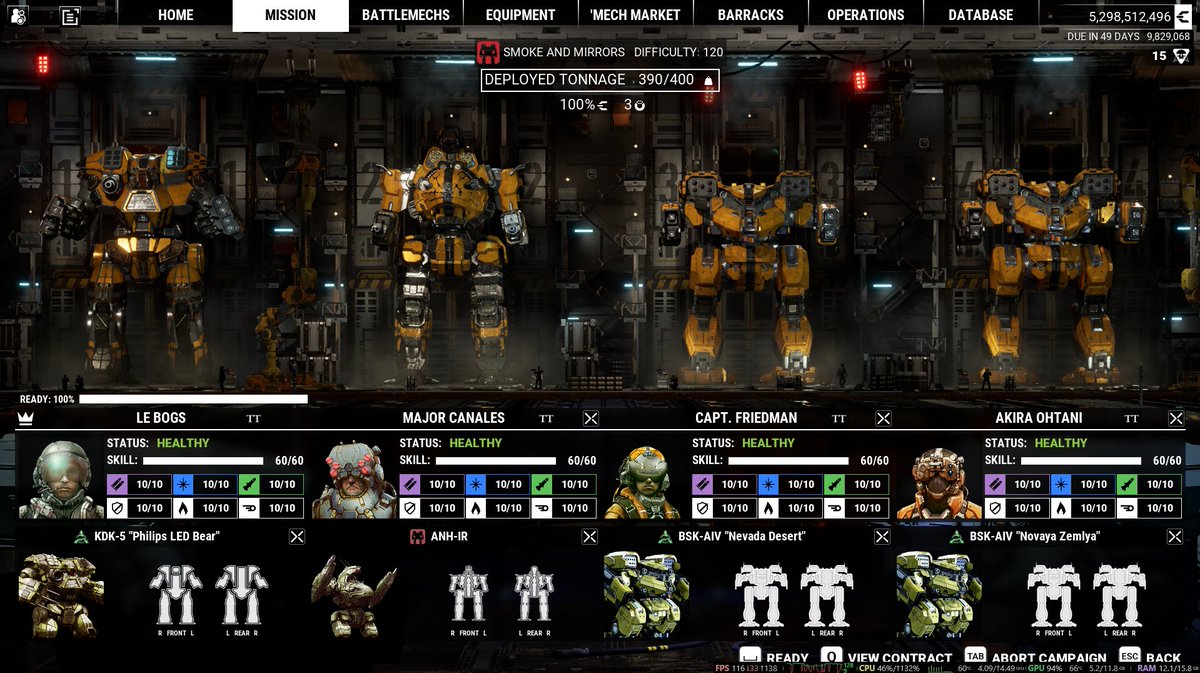This screenshot has width=1200, height=673.
Task: Click the Nevada Desert faction emblem icon
Action: coord(666,537)
